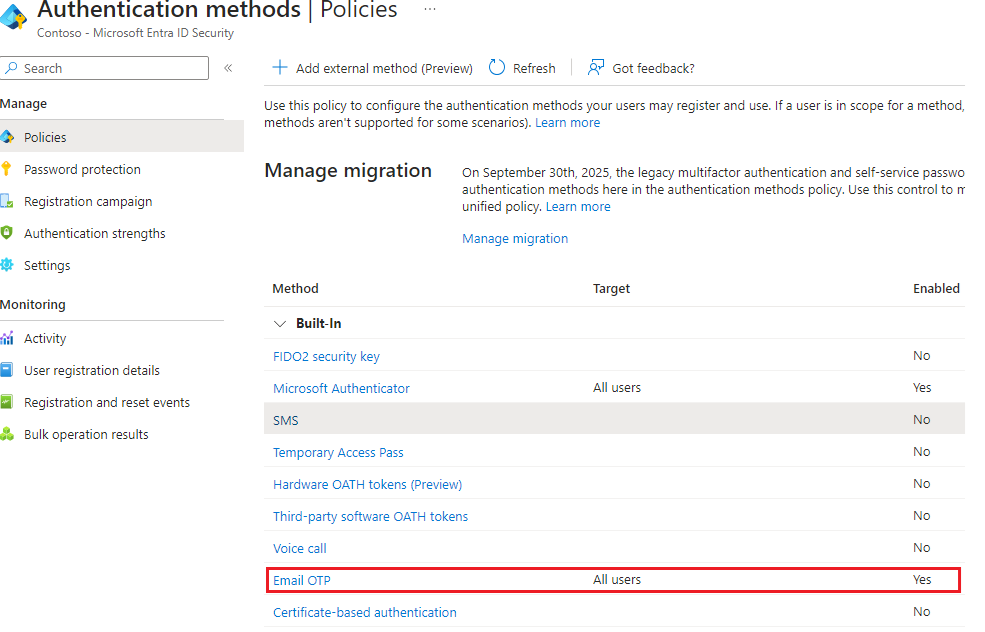View Activity under Monitoring
The image size is (985, 632).
(x=45, y=338)
